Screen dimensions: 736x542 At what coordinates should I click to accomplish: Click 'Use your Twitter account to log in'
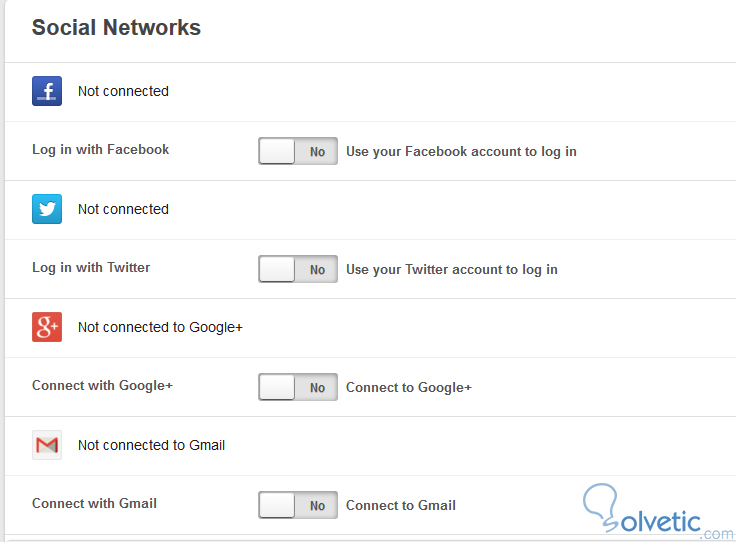[451, 270]
